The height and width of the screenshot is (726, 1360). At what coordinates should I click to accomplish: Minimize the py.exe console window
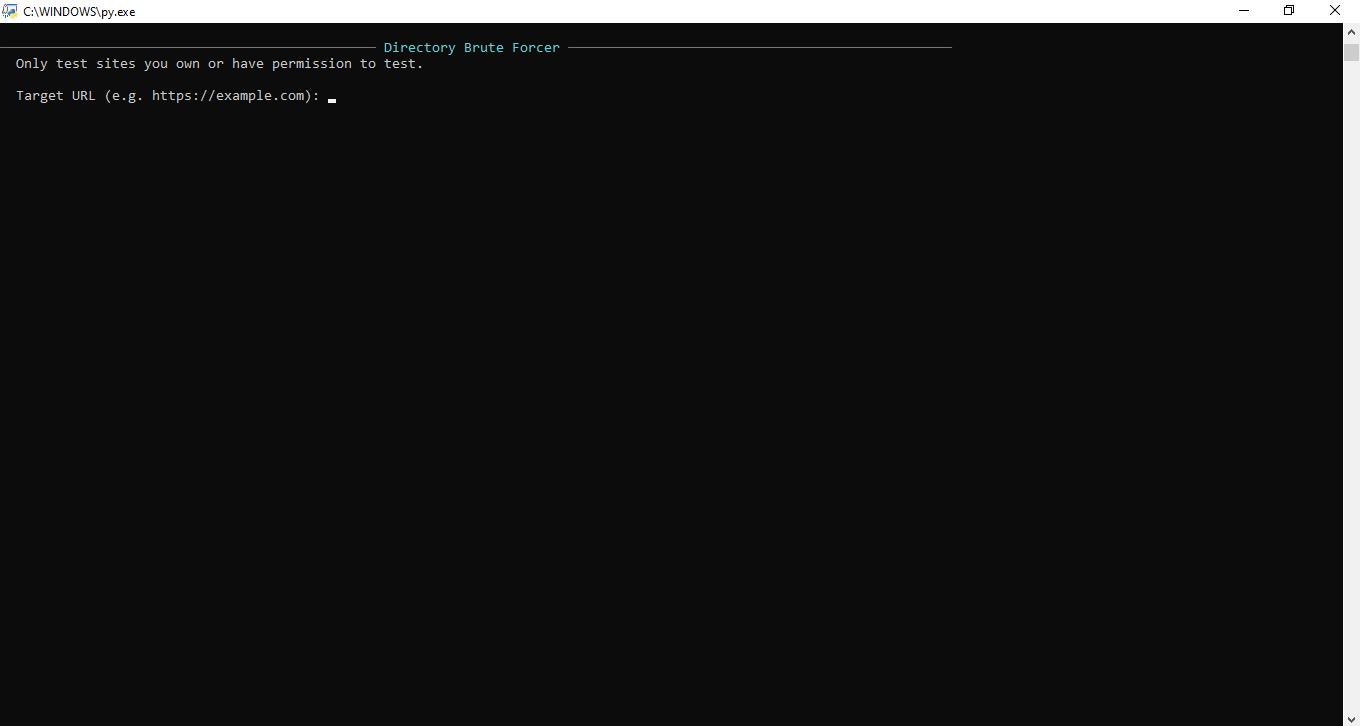tap(1244, 11)
